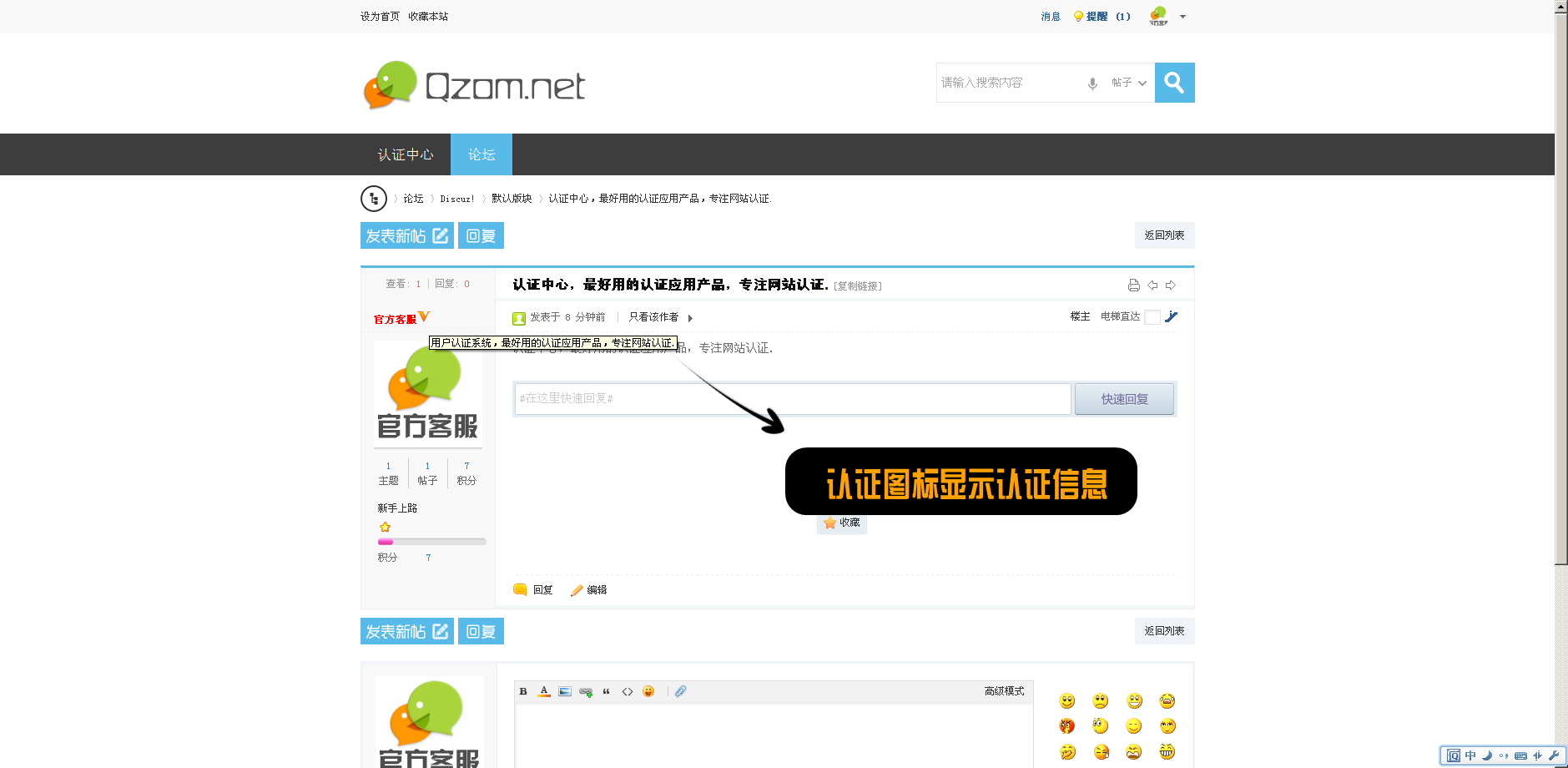Click the insert link editor icon

pyautogui.click(x=586, y=691)
